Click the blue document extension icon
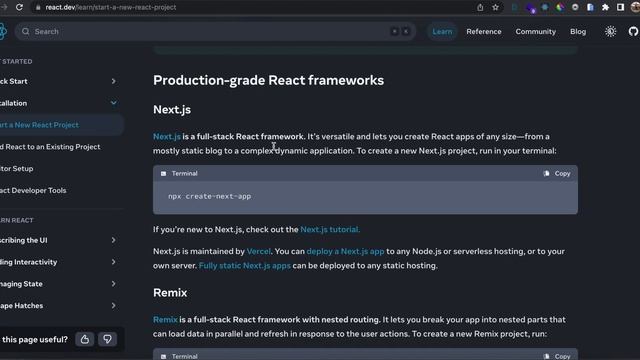This screenshot has height=360, width=640. coord(590,7)
